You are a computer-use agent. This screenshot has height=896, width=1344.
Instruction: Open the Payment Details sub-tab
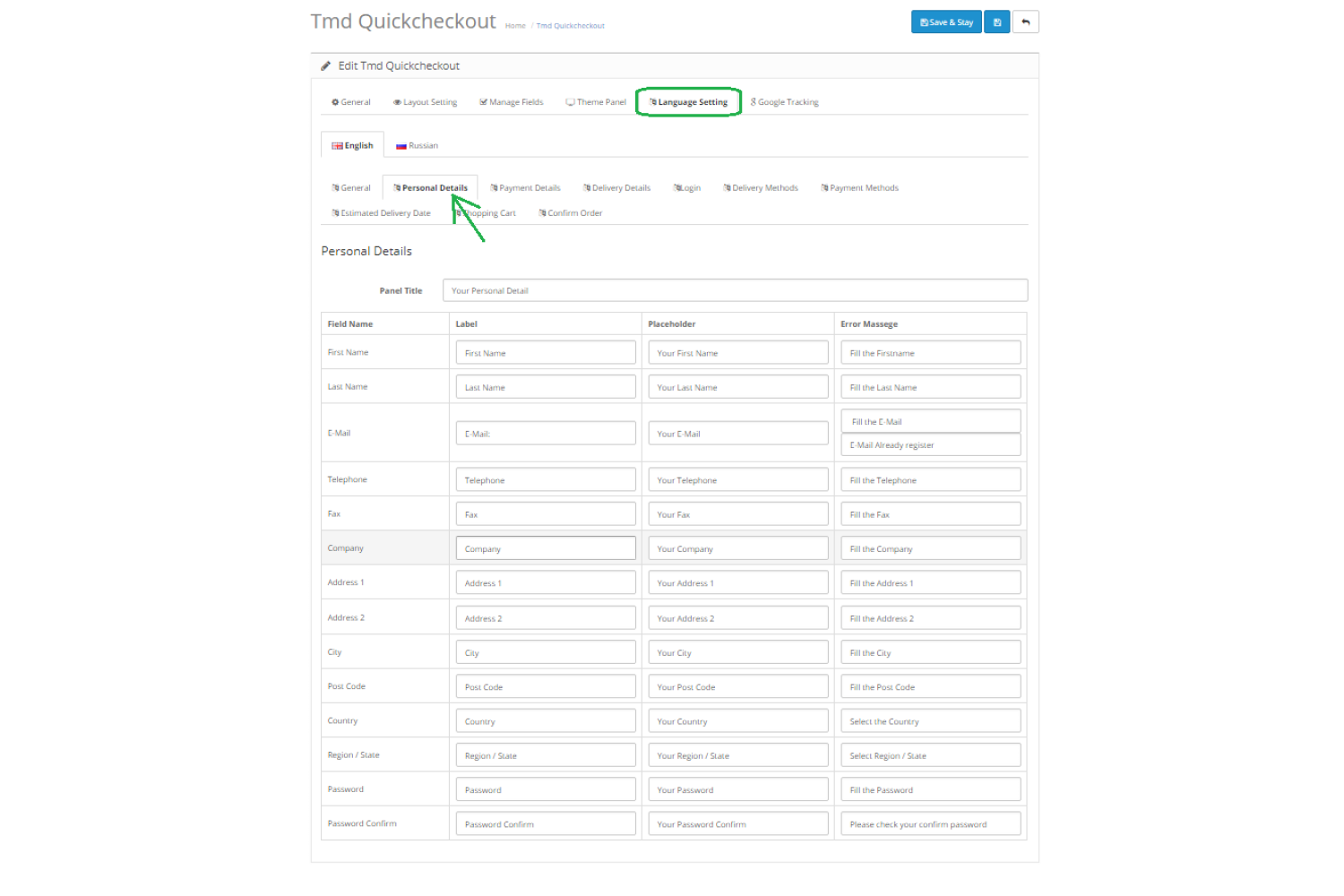(526, 188)
